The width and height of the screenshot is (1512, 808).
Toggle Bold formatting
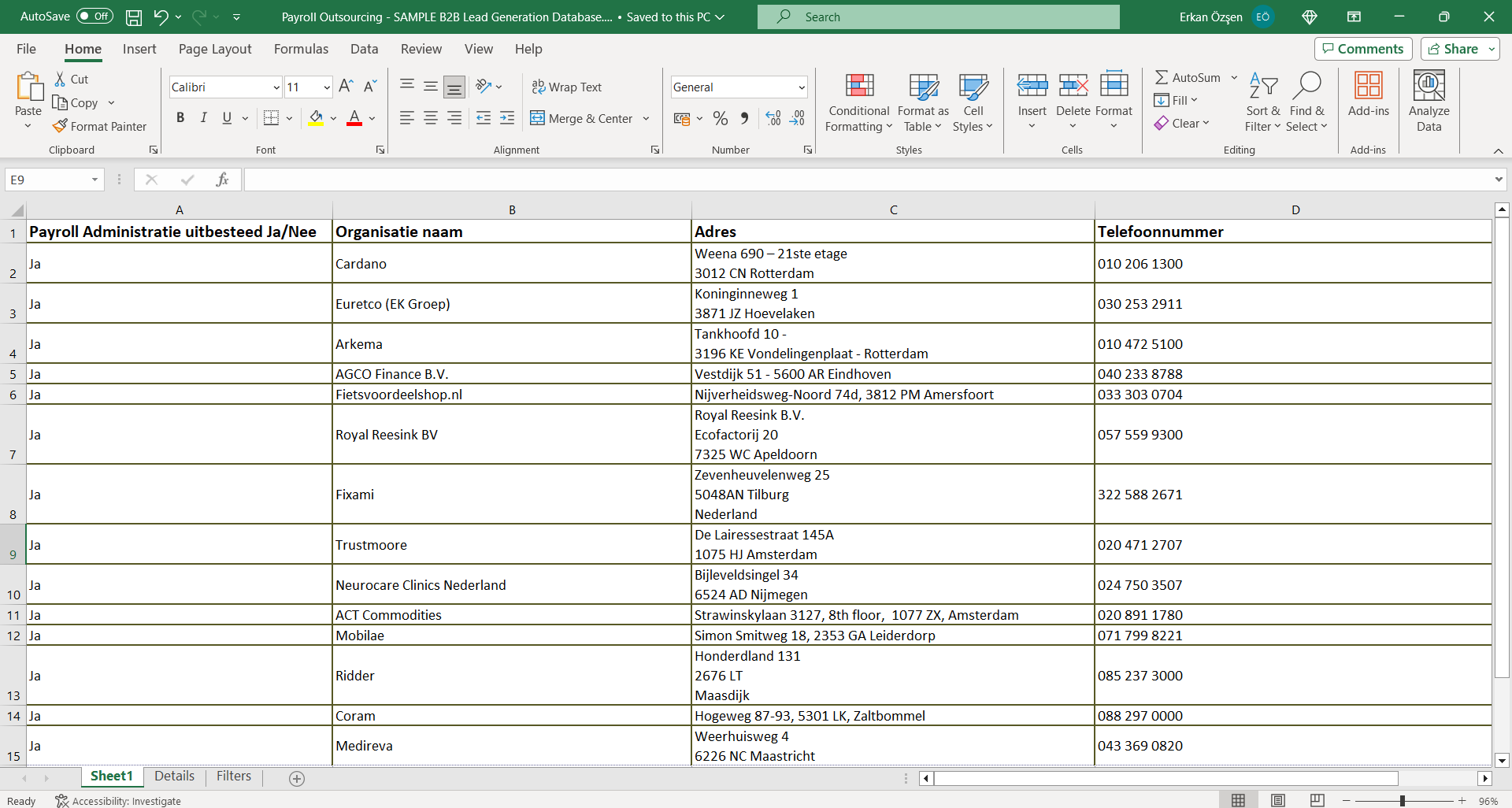pos(180,118)
